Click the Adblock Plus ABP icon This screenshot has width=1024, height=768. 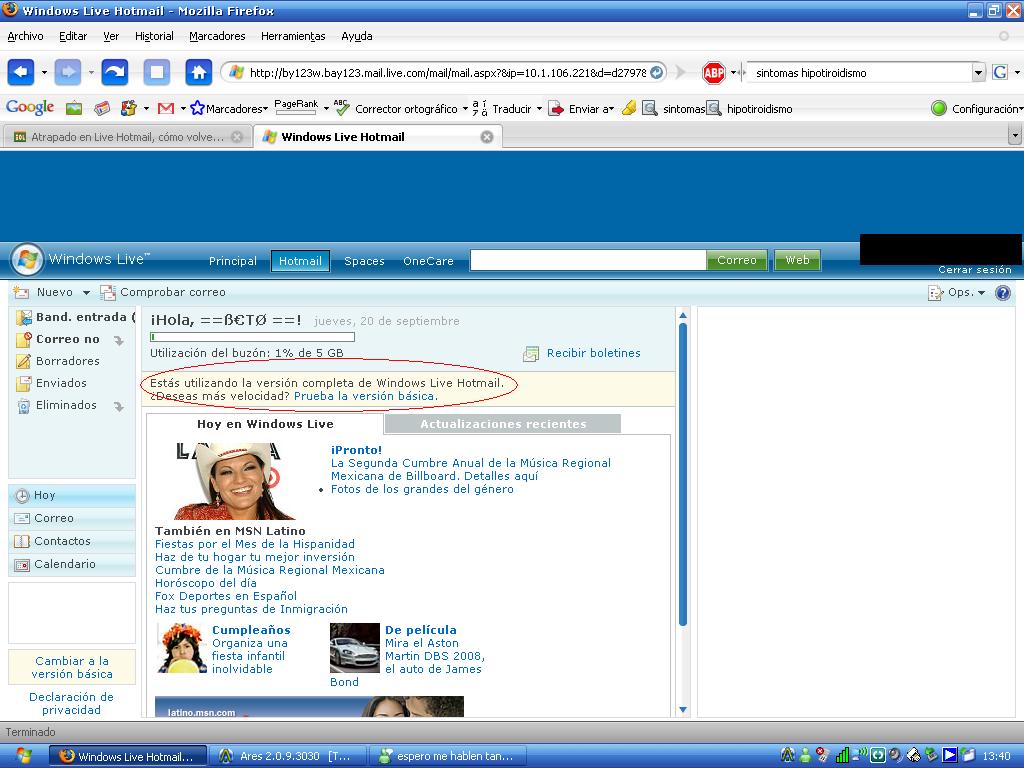[713, 72]
